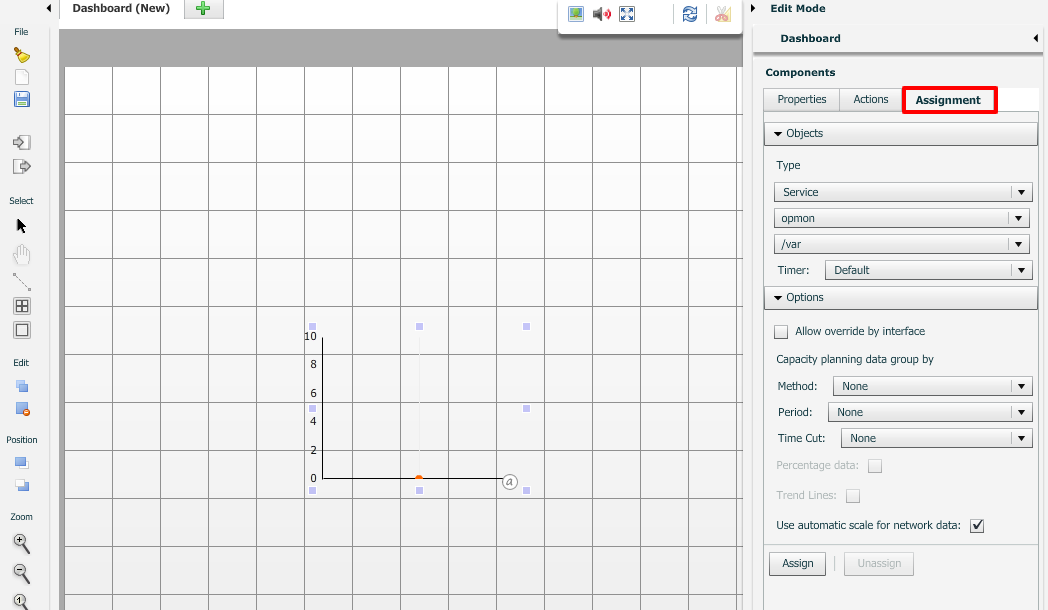The height and width of the screenshot is (610, 1048).
Task: Zoom in with the plus magnifier
Action: pyautogui.click(x=21, y=544)
